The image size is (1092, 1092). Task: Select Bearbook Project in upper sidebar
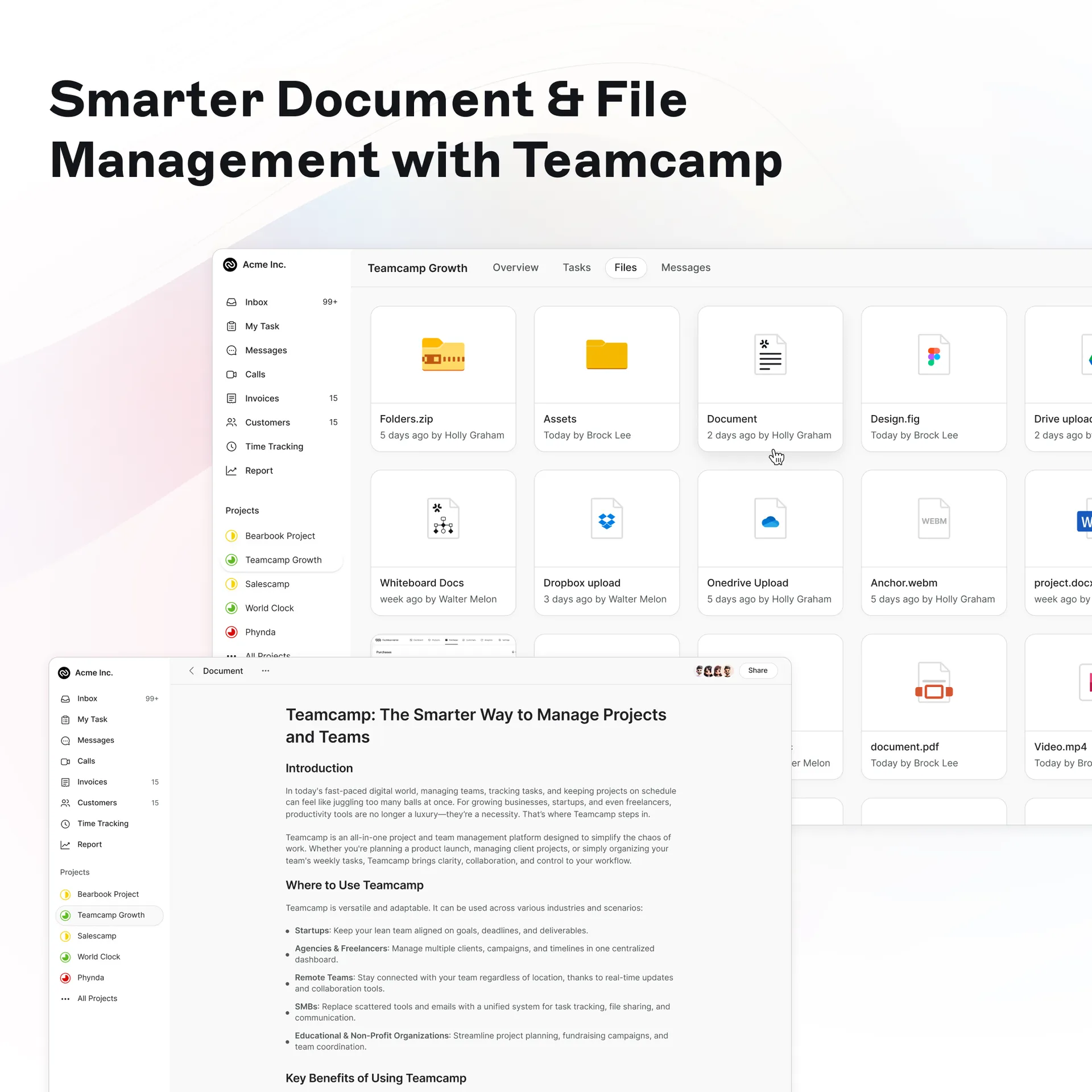tap(280, 536)
